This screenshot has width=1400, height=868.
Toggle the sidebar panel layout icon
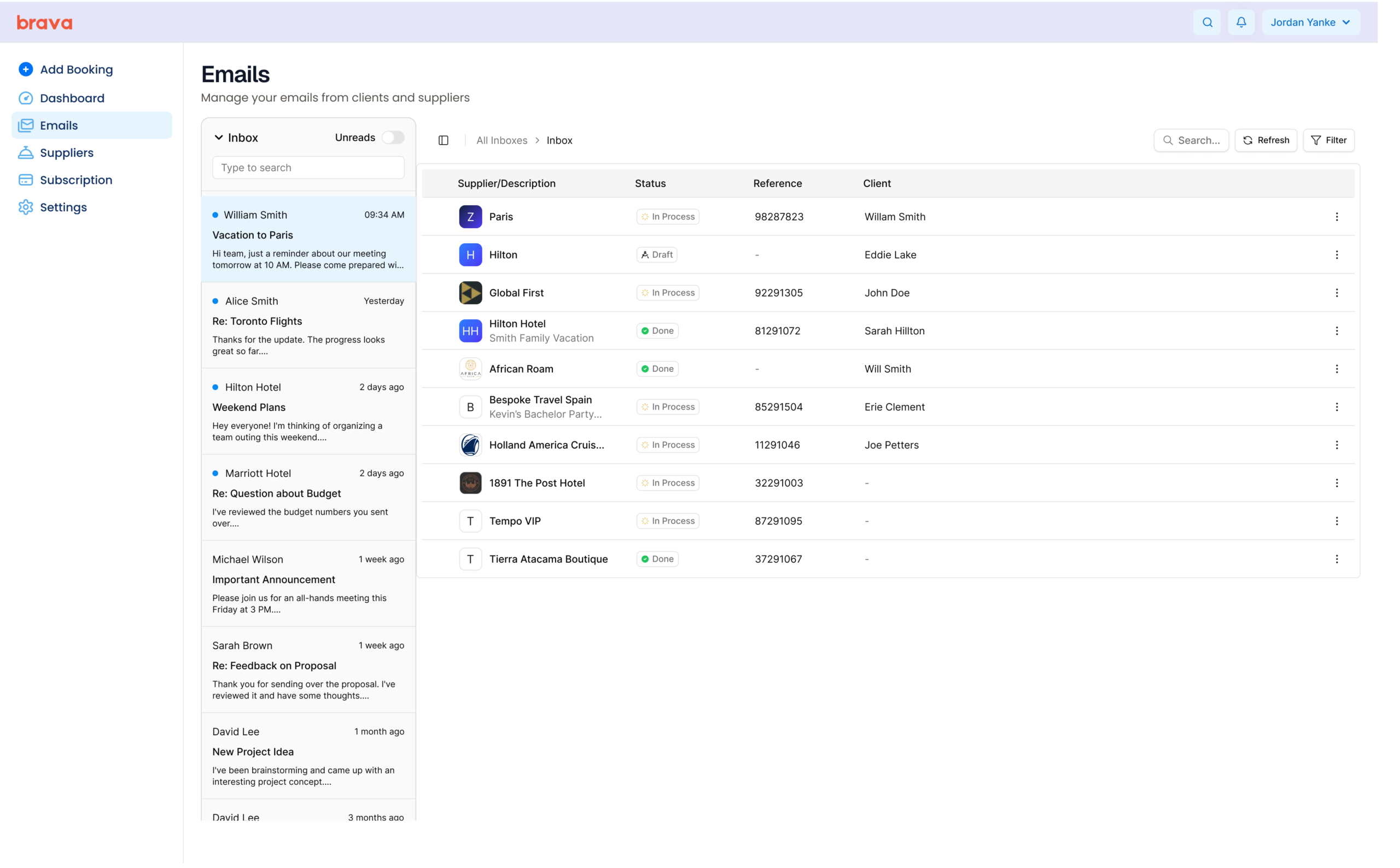point(443,140)
